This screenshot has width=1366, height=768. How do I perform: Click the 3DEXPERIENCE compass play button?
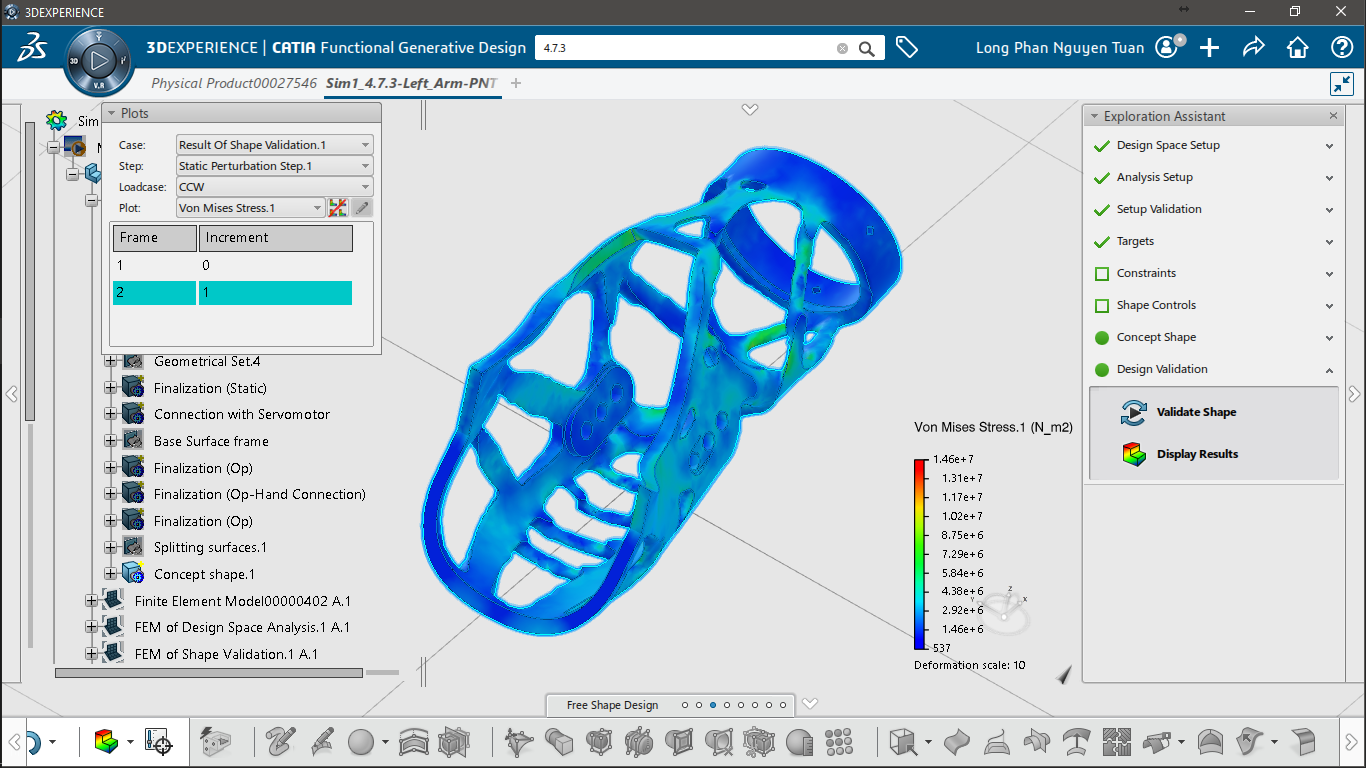tap(98, 61)
